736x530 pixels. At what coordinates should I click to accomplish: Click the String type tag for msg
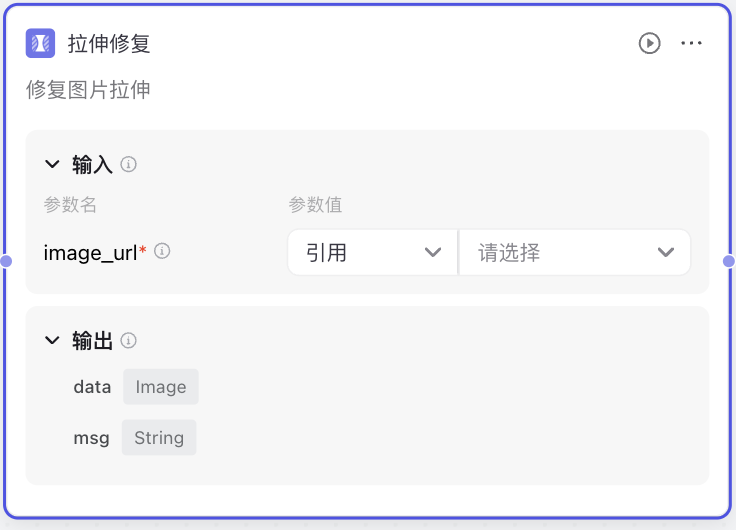pyautogui.click(x=159, y=438)
